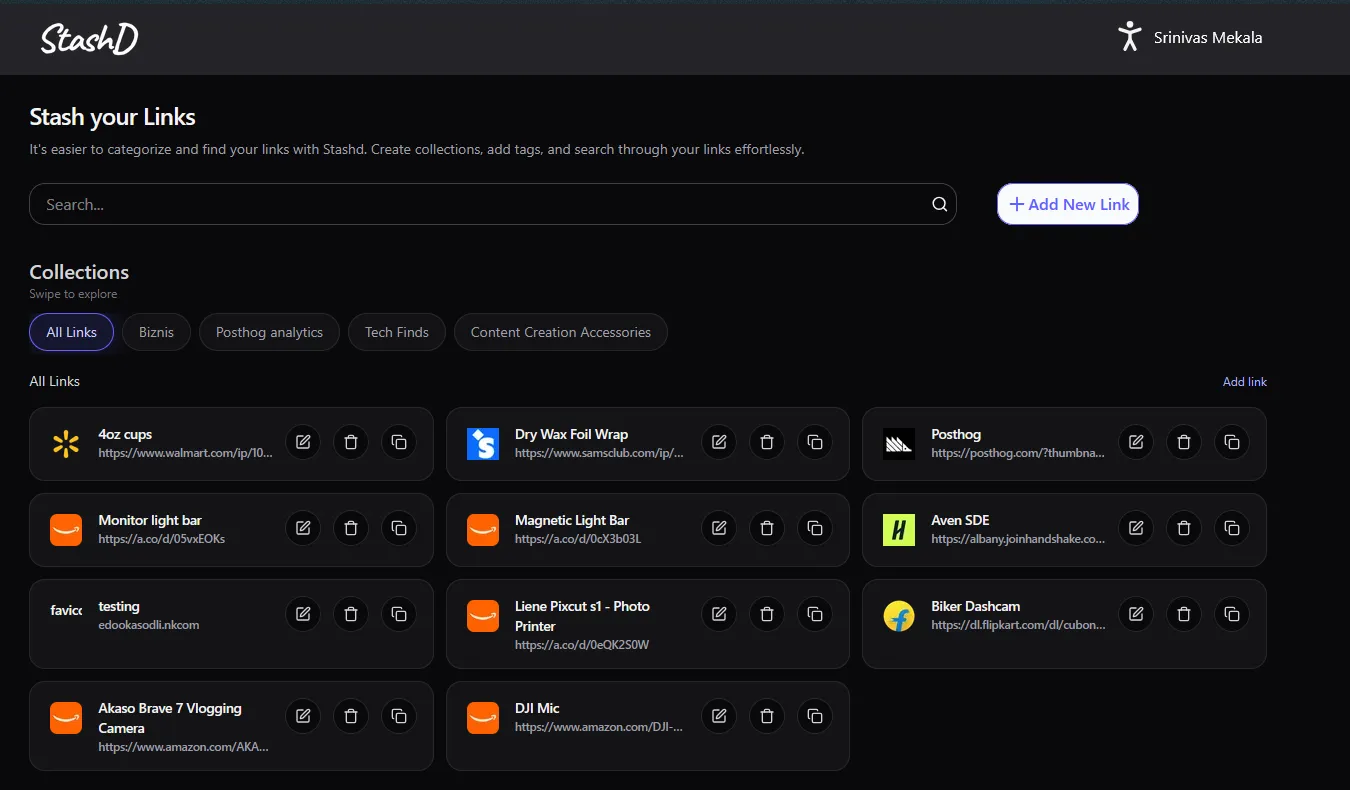Click the Aven SDE handshake URL
Image resolution: width=1350 pixels, height=790 pixels.
[1018, 539]
